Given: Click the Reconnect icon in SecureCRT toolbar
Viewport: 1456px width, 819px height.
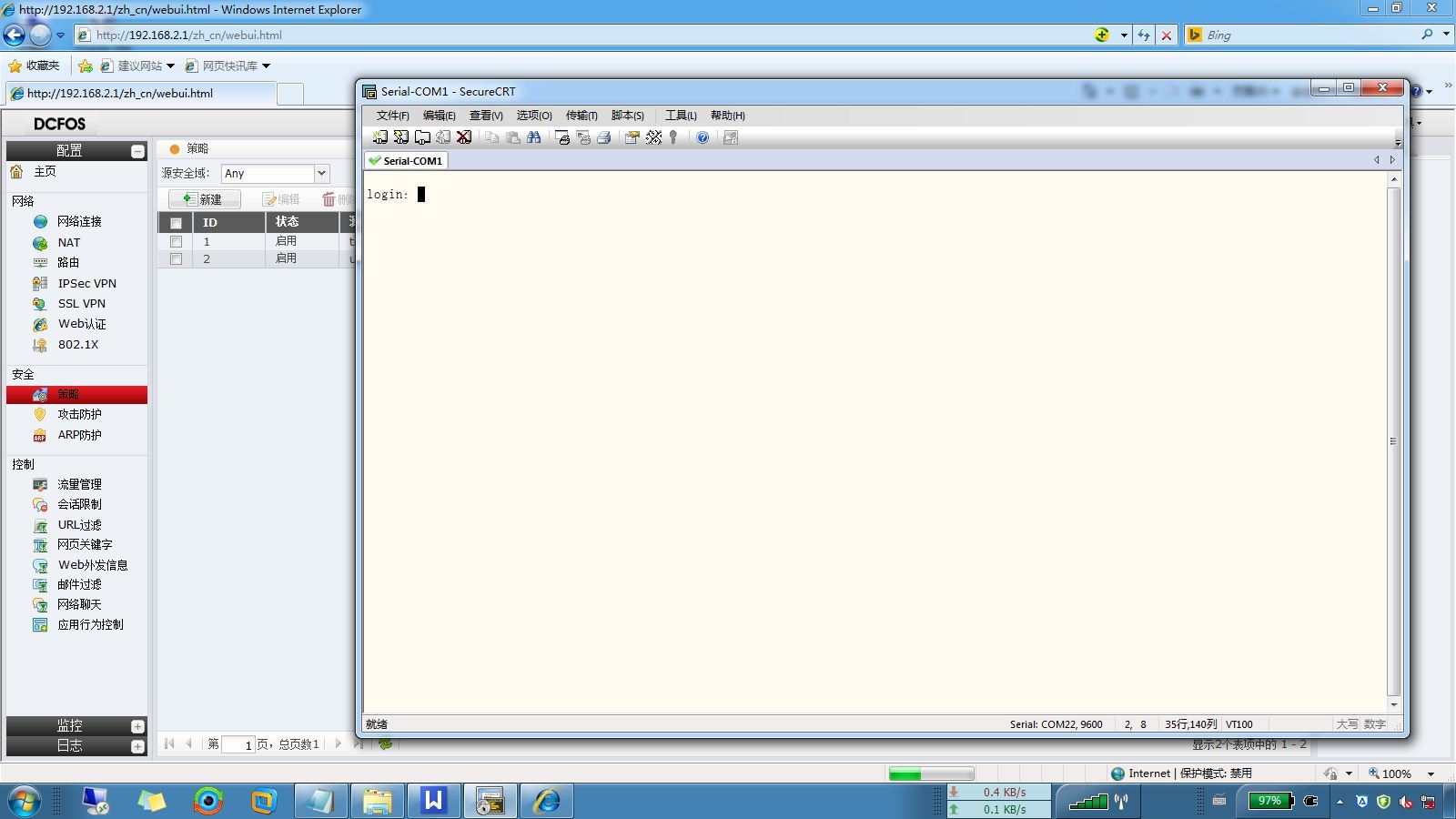Looking at the screenshot, I should tap(443, 137).
